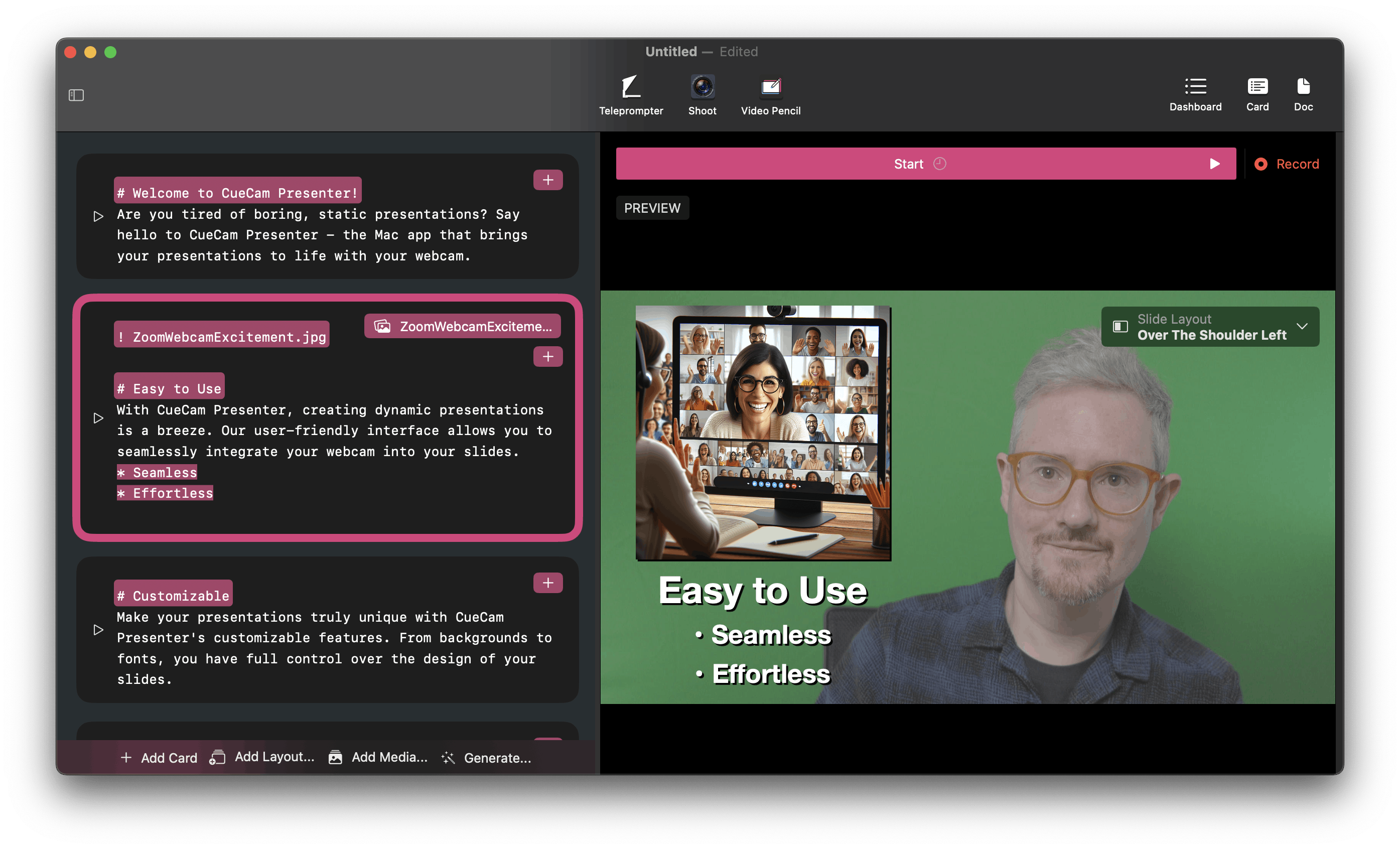The width and height of the screenshot is (1400, 849).
Task: Click the green full-screen window button
Action: (x=110, y=52)
